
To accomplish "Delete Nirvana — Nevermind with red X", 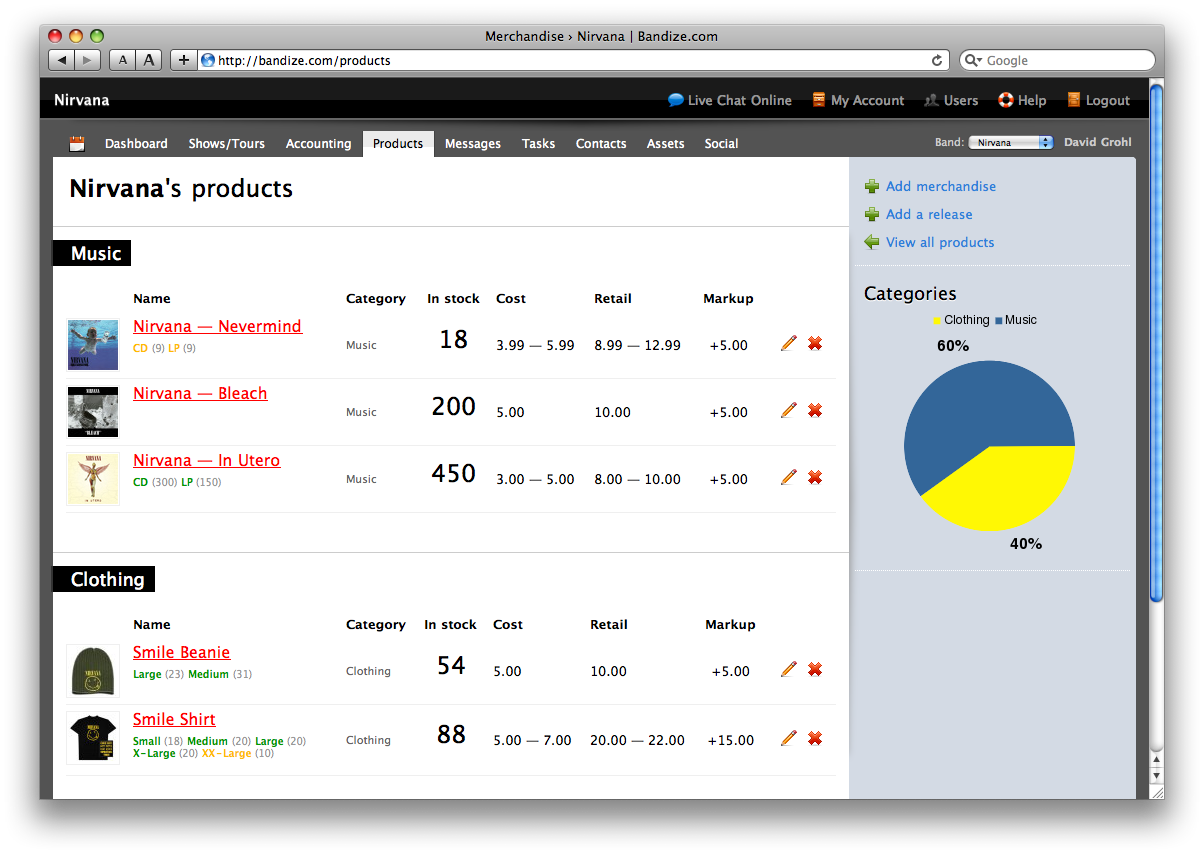I will (815, 343).
